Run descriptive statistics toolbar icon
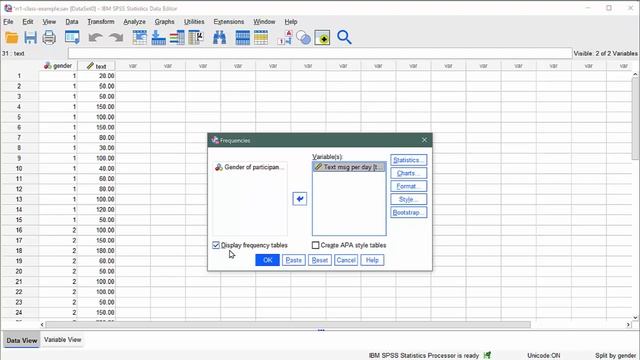640x360 pixels. tap(196, 38)
